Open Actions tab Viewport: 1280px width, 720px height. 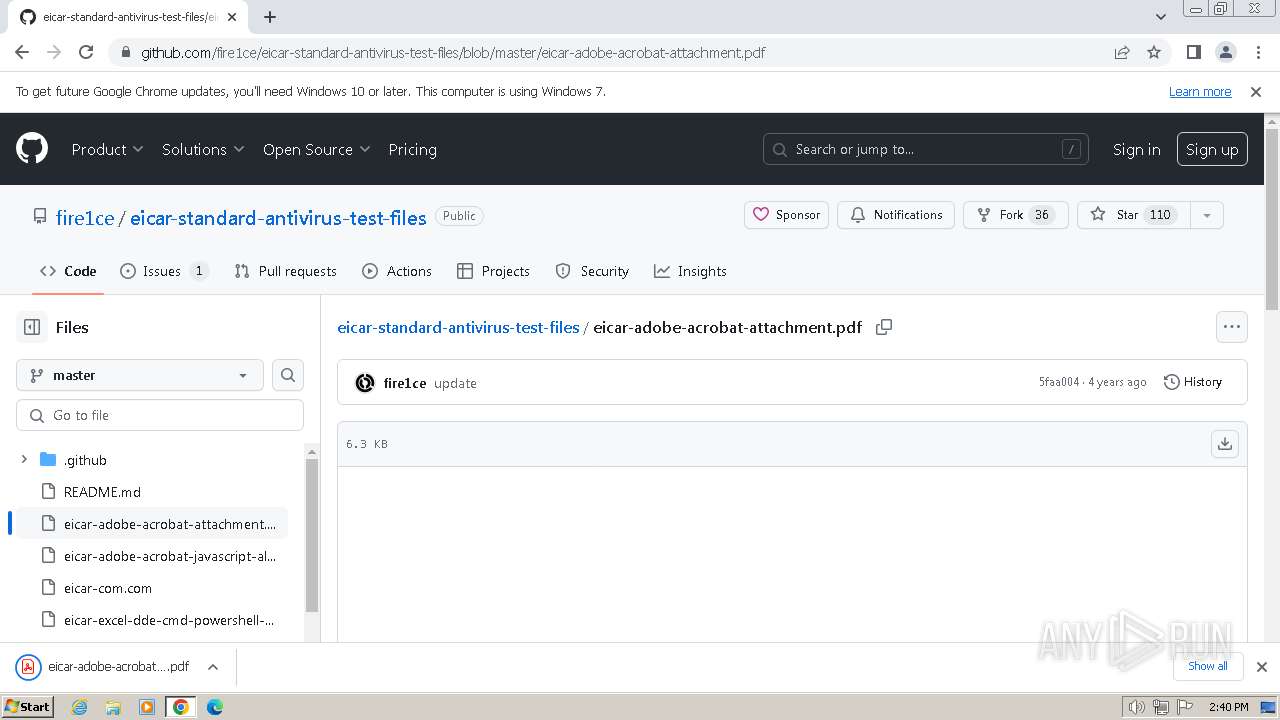397,271
